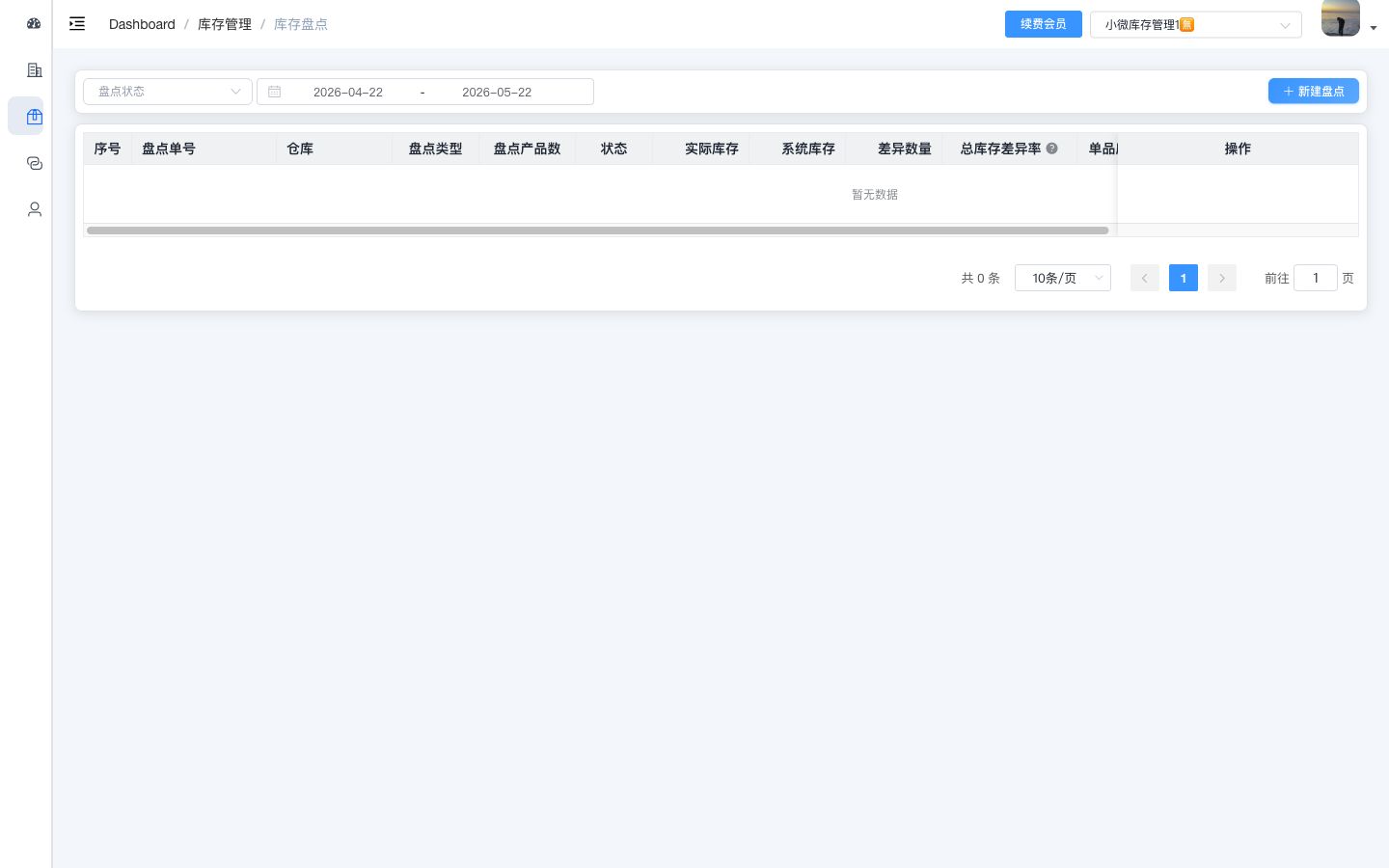Click the table horizontal scrollbar

598,231
